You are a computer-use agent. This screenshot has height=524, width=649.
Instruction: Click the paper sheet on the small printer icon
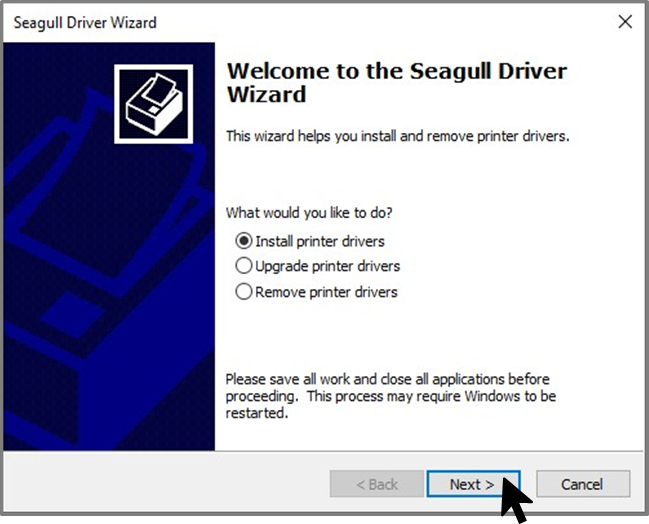[159, 88]
